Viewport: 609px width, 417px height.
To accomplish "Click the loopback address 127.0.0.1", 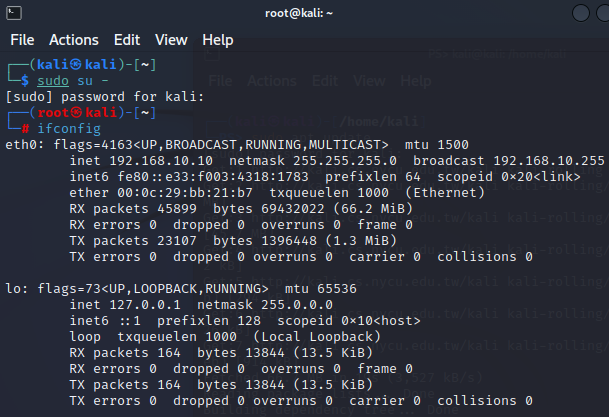I will [145, 305].
